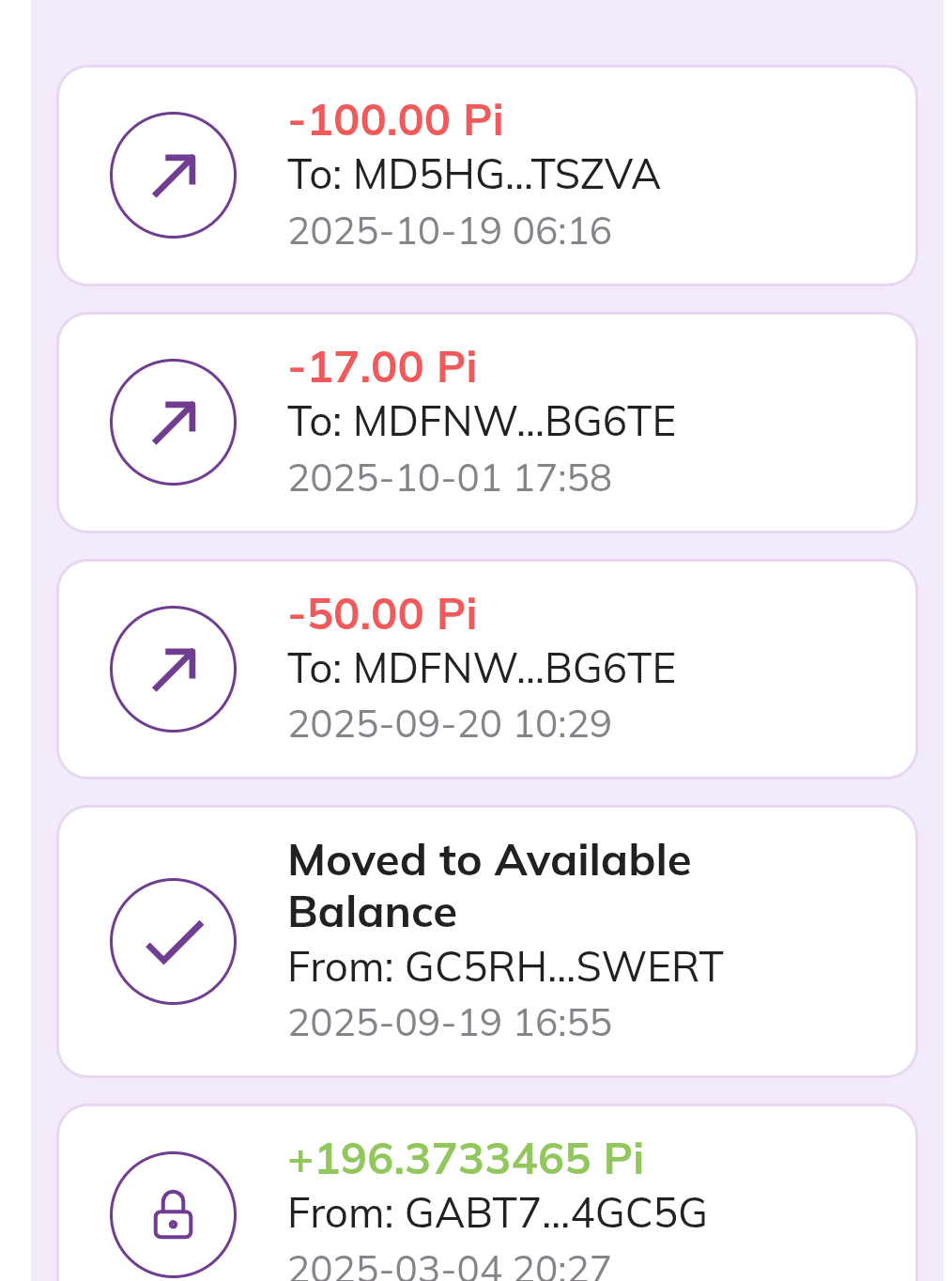This screenshot has height=1281, width=952.
Task: Click the sent arrow icon for -17.00 Pi
Action: (x=173, y=423)
